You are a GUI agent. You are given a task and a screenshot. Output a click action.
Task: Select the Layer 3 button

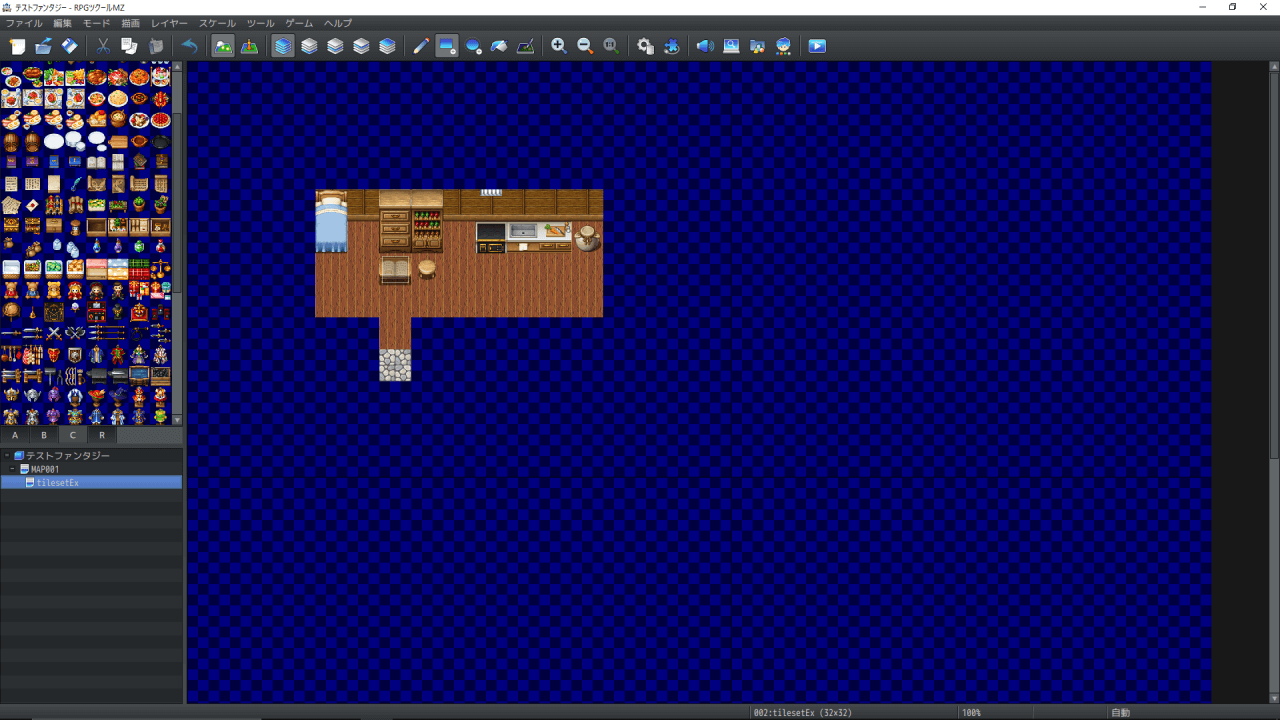coord(361,46)
